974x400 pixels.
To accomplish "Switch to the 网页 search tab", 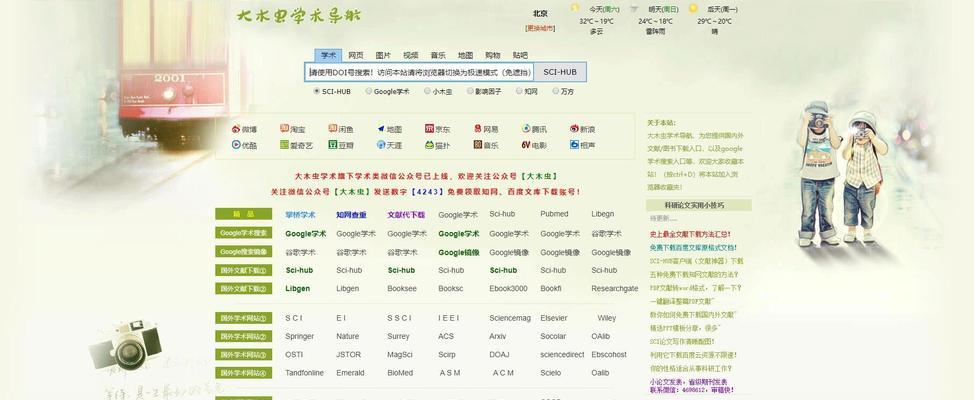I will tap(356, 55).
